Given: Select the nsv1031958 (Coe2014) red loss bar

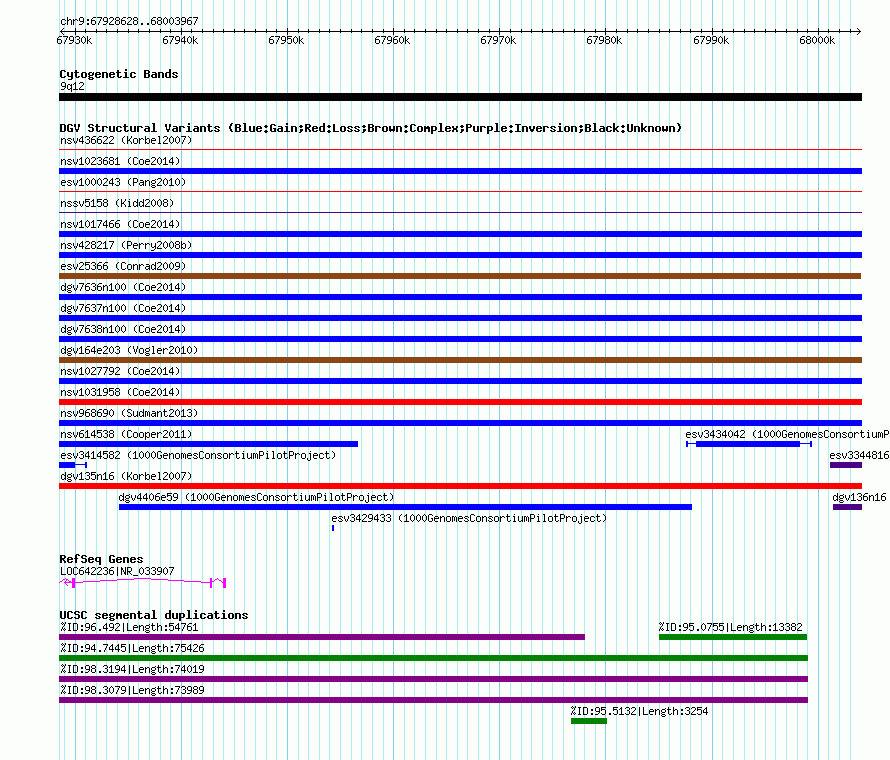Looking at the screenshot, I should pos(460,402).
